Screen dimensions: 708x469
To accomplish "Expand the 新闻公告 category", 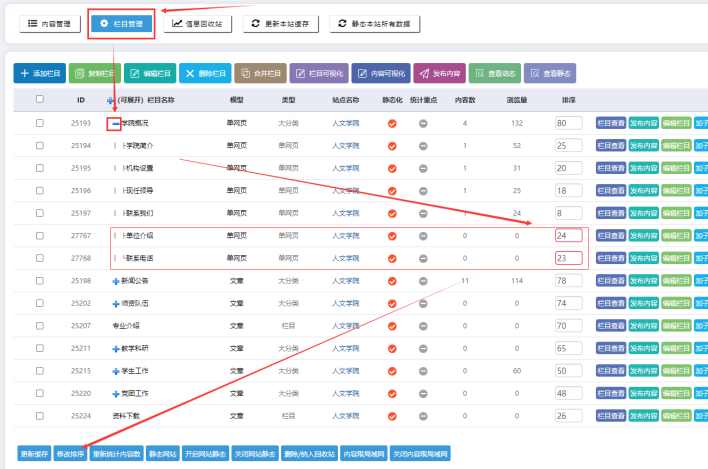I will pos(116,281).
